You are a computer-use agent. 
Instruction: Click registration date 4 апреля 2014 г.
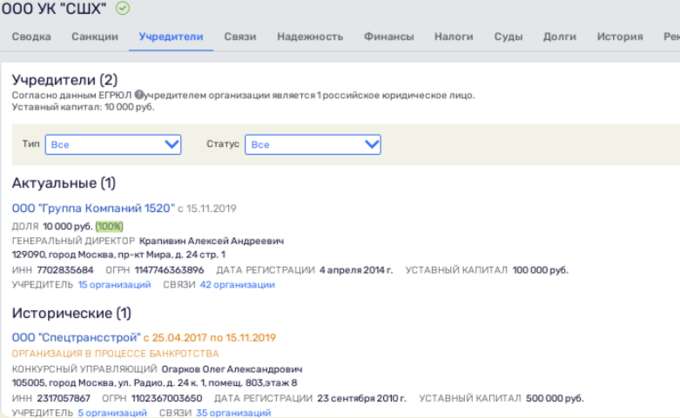coord(356,270)
